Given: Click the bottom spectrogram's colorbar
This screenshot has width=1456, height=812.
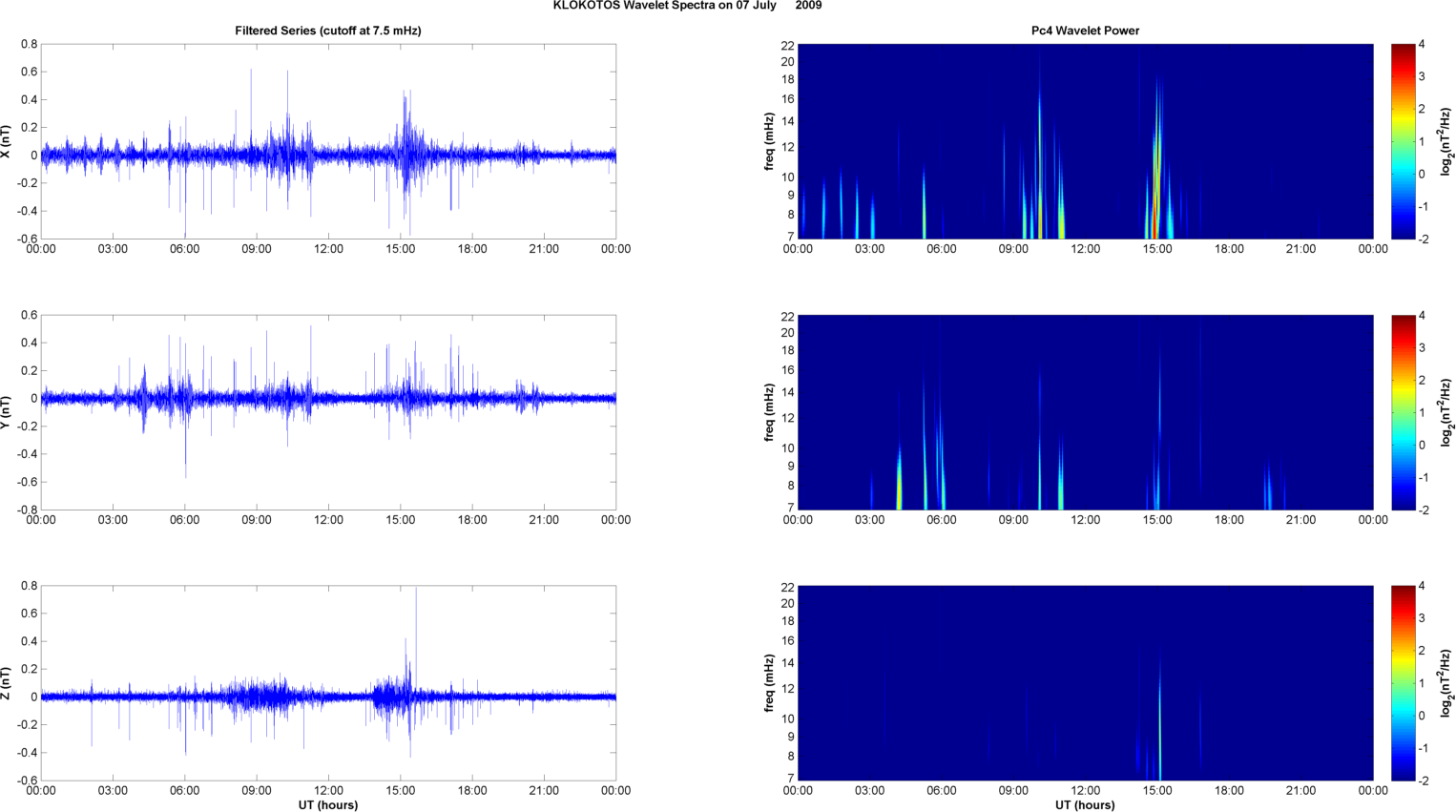Looking at the screenshot, I should point(1403,683).
